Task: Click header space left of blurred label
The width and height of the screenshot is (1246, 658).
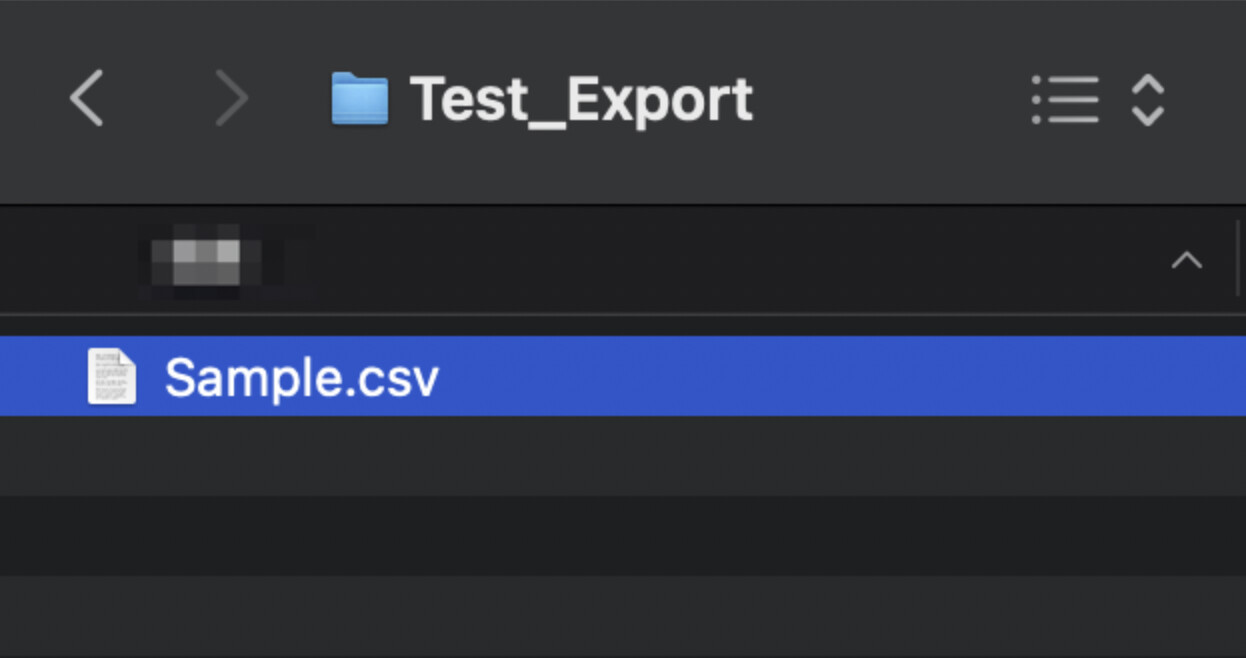Action: (70, 260)
